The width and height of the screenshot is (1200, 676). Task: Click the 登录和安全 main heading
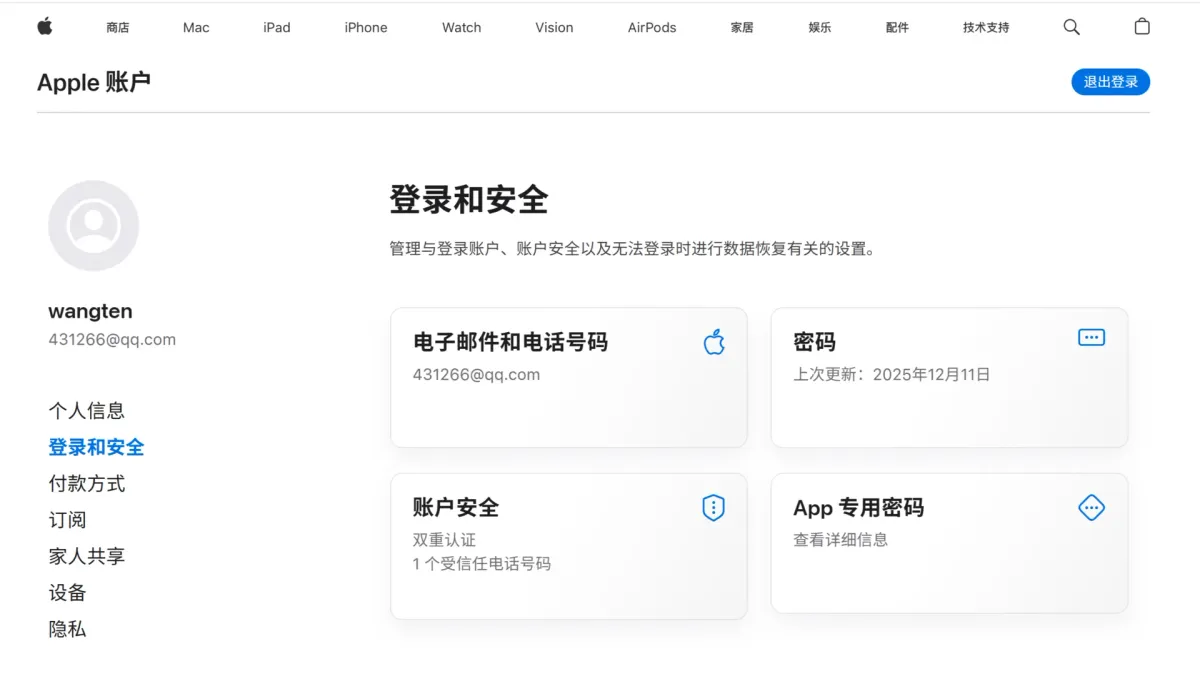tap(469, 200)
